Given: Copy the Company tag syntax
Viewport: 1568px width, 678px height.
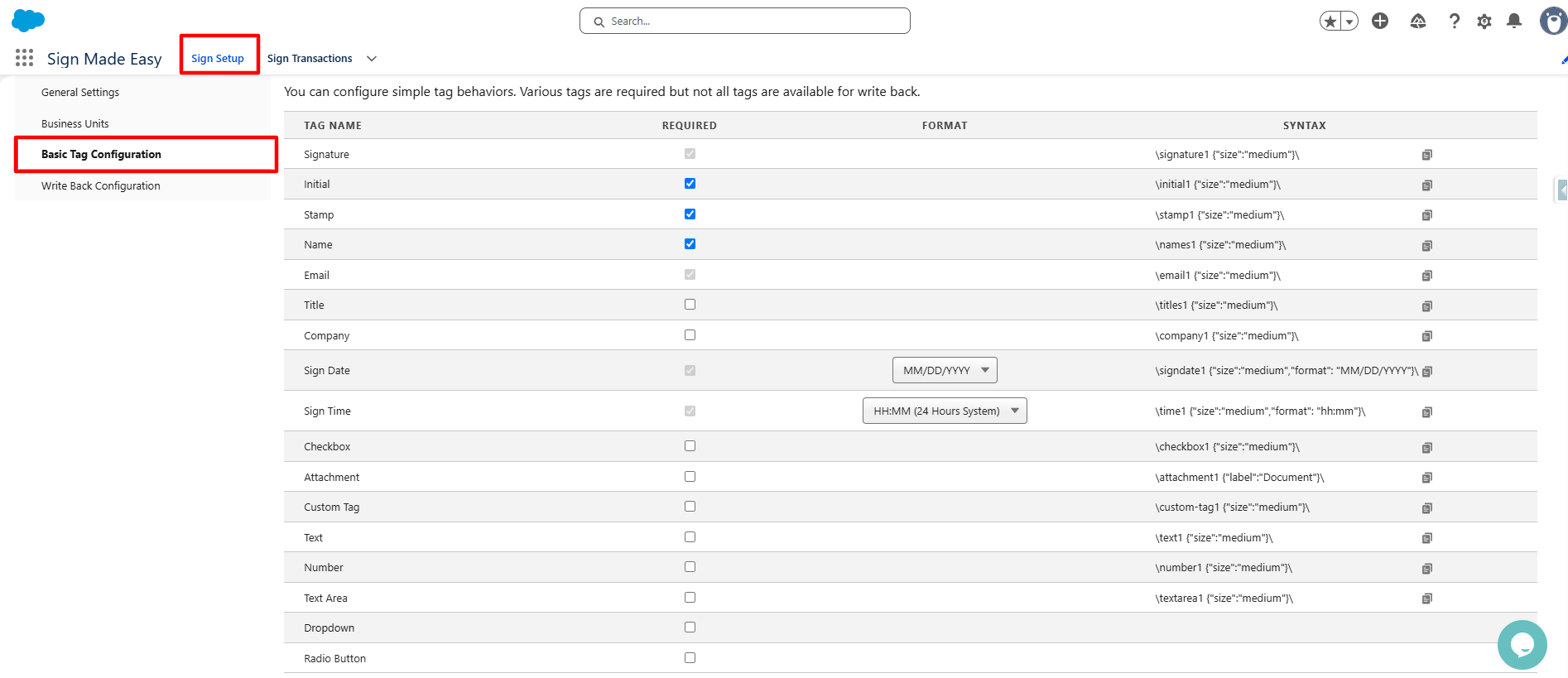Looking at the screenshot, I should (1427, 336).
